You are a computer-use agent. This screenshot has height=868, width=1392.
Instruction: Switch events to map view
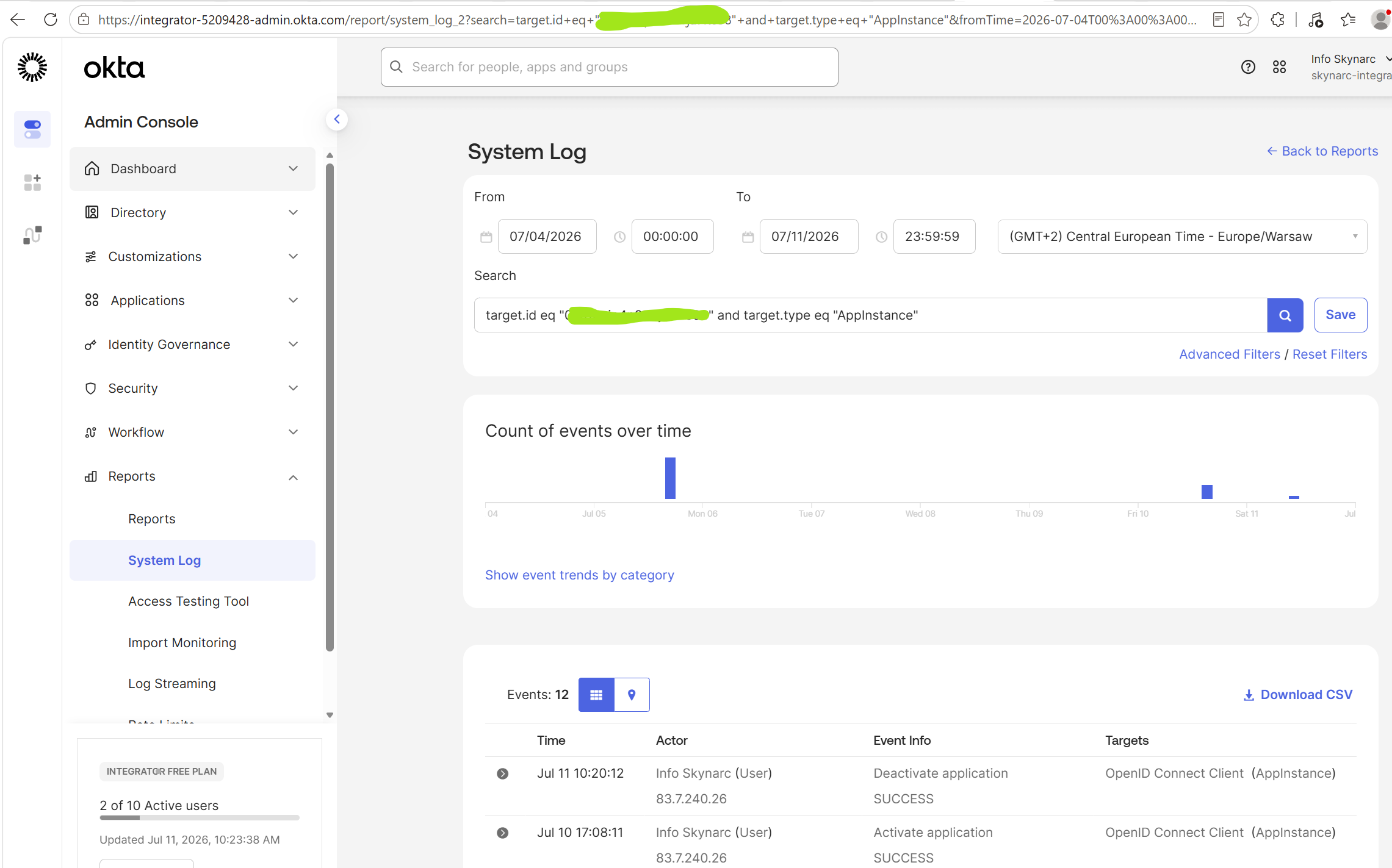(x=632, y=695)
